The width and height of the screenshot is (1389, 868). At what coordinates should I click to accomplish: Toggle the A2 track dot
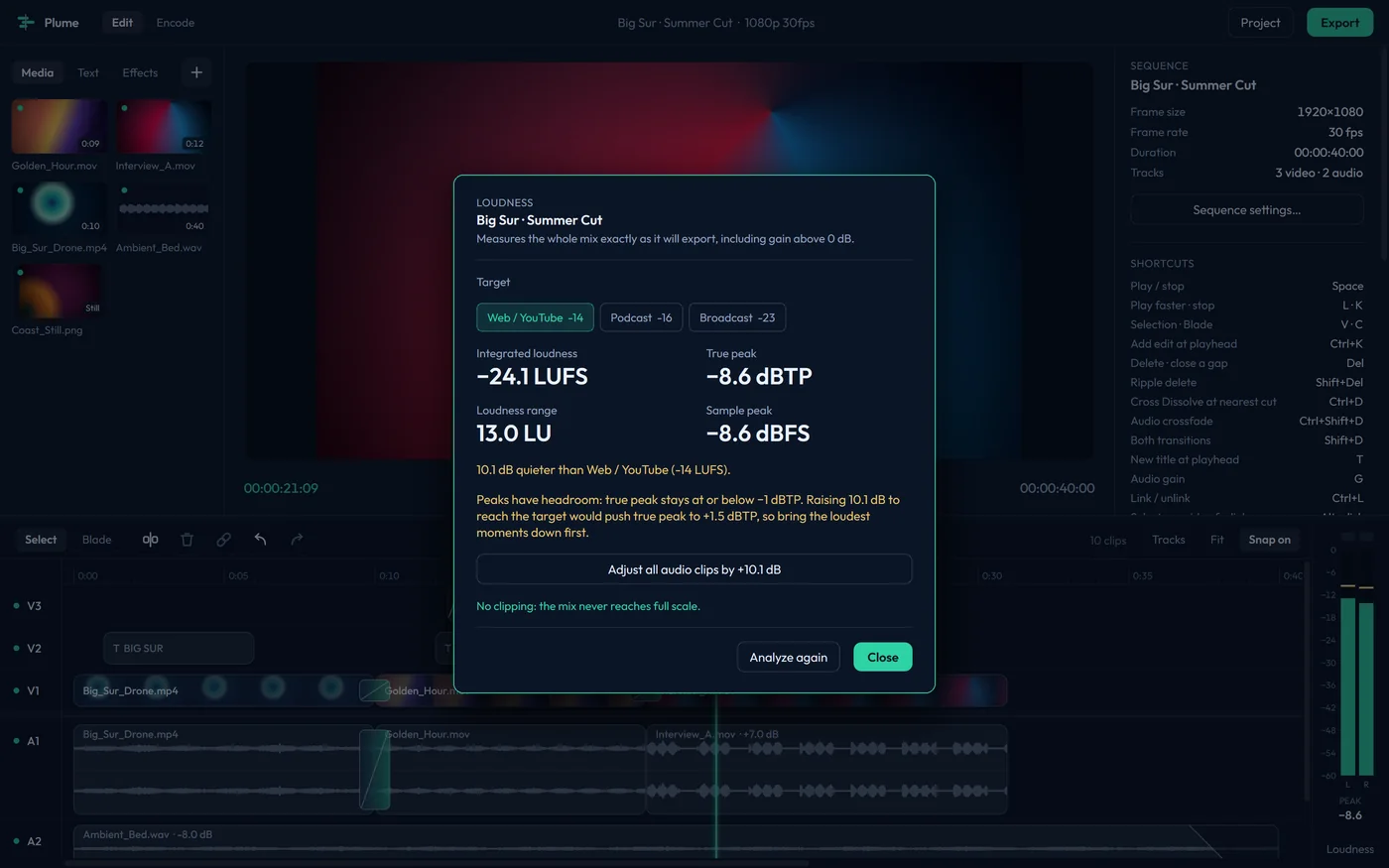click(x=17, y=841)
